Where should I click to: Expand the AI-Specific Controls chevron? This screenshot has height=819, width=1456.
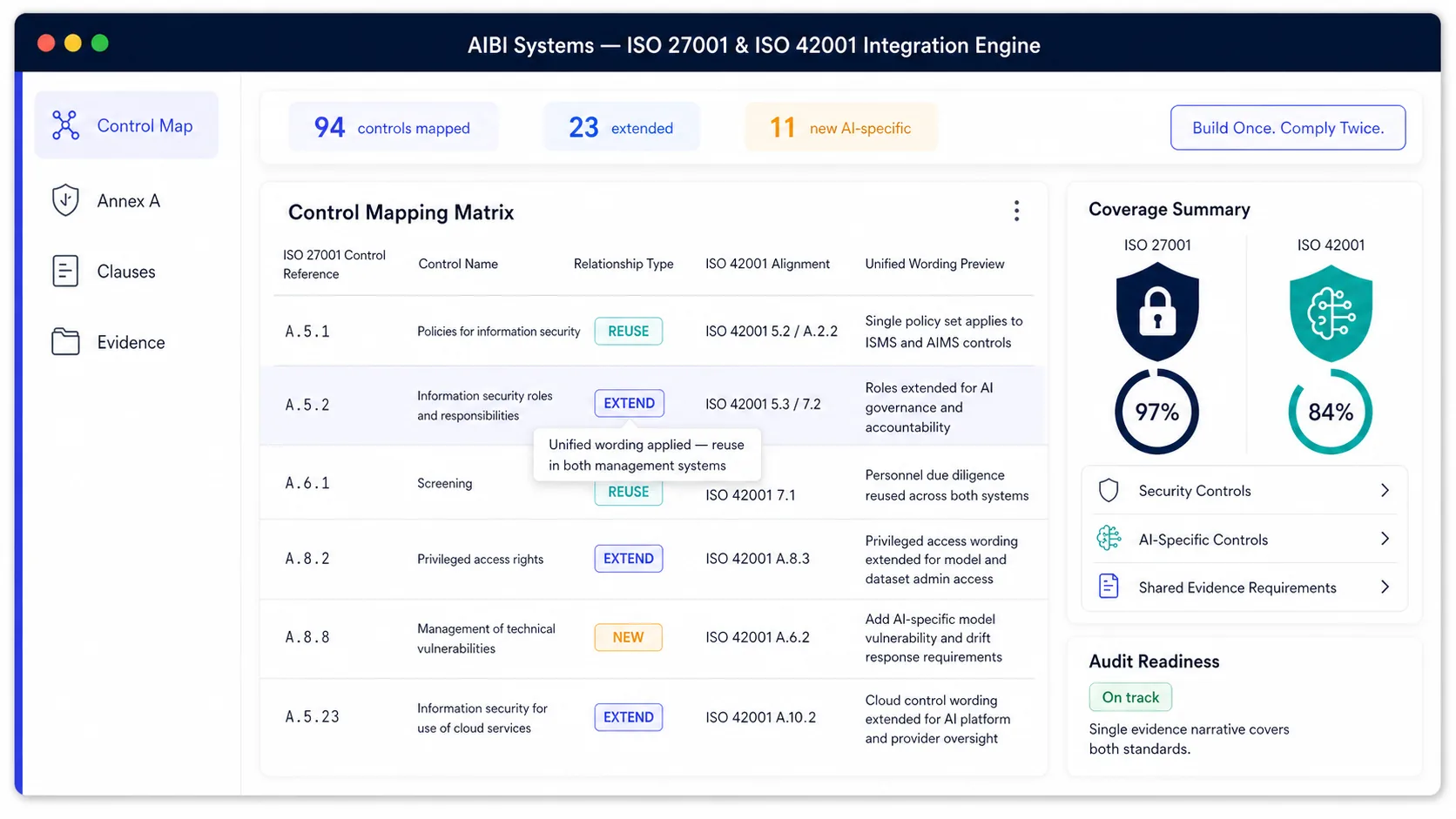pyautogui.click(x=1385, y=539)
